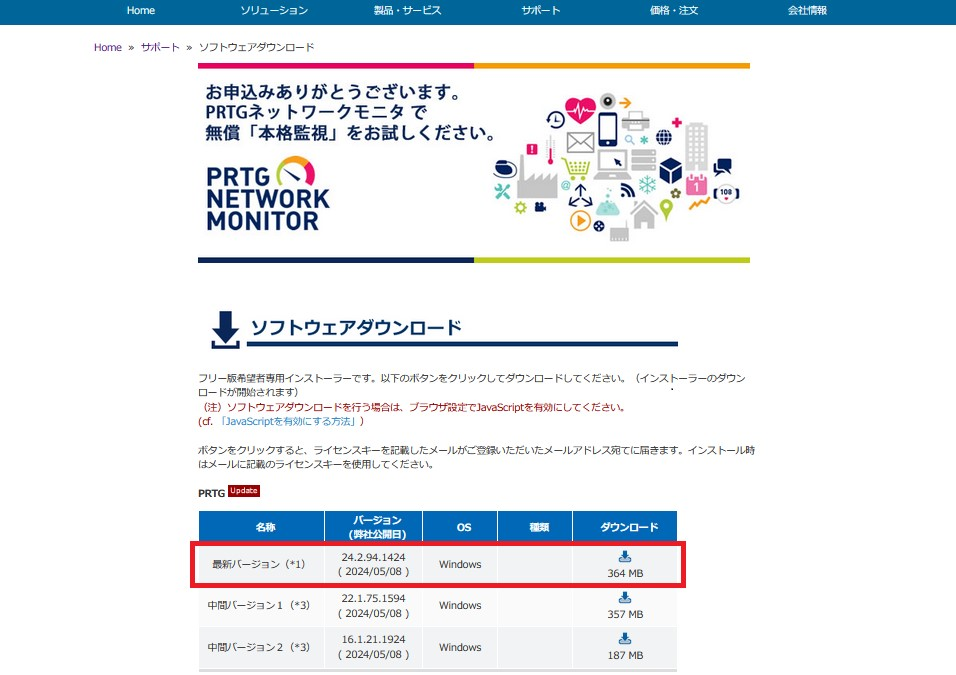Open 「JavaScriptを有効にする方法」 link
Image resolution: width=956 pixels, height=675 pixels.
click(x=288, y=421)
